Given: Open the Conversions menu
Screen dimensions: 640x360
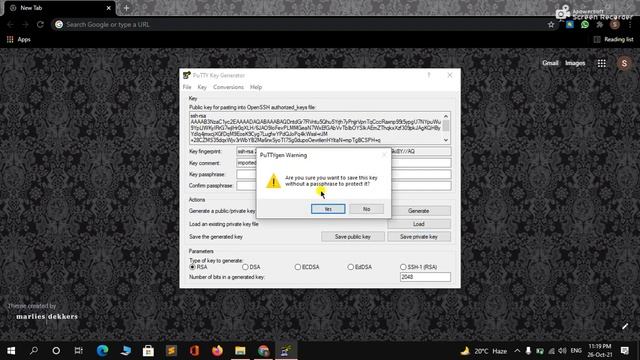Looking at the screenshot, I should 228,87.
